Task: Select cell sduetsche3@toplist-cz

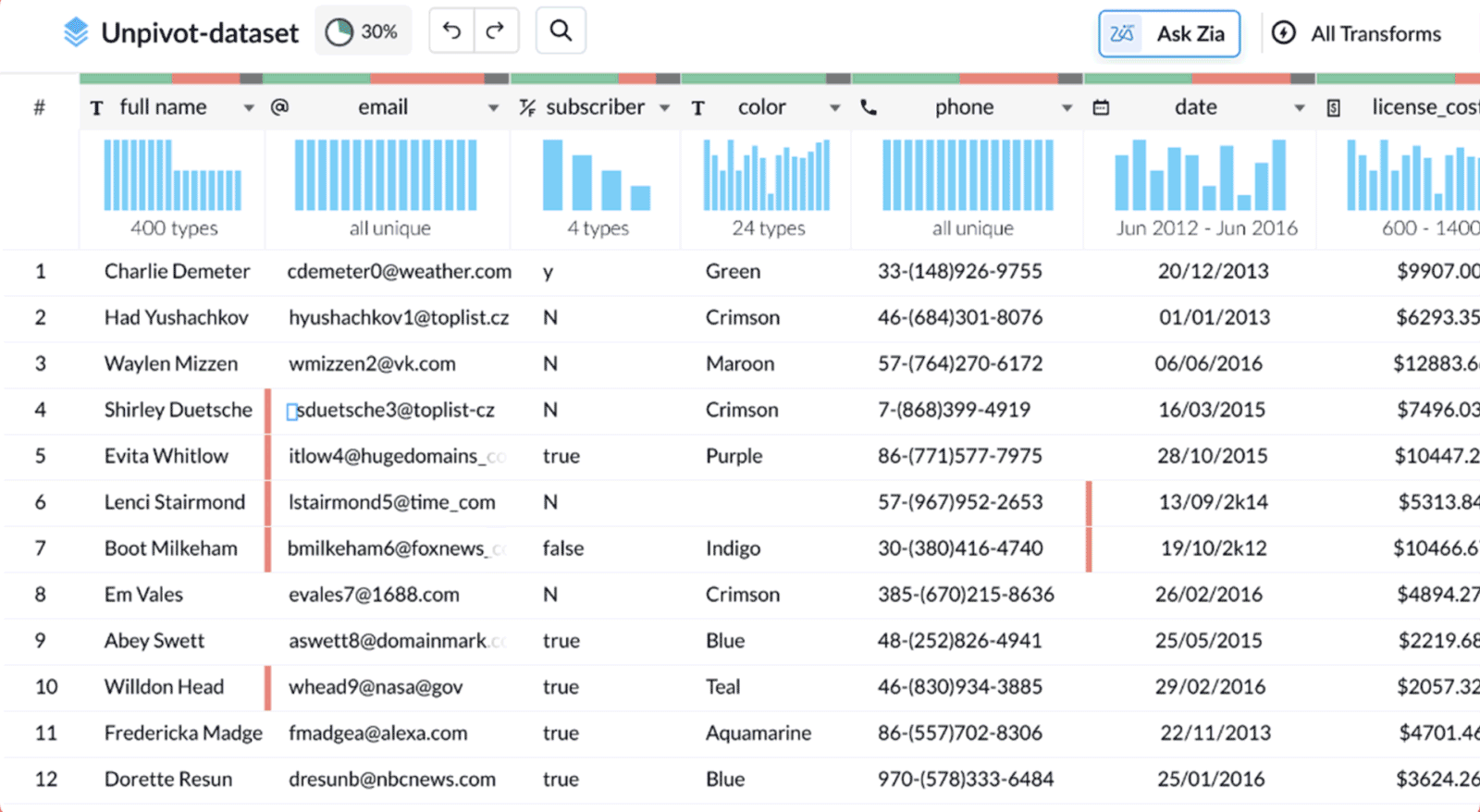Action: click(x=395, y=410)
